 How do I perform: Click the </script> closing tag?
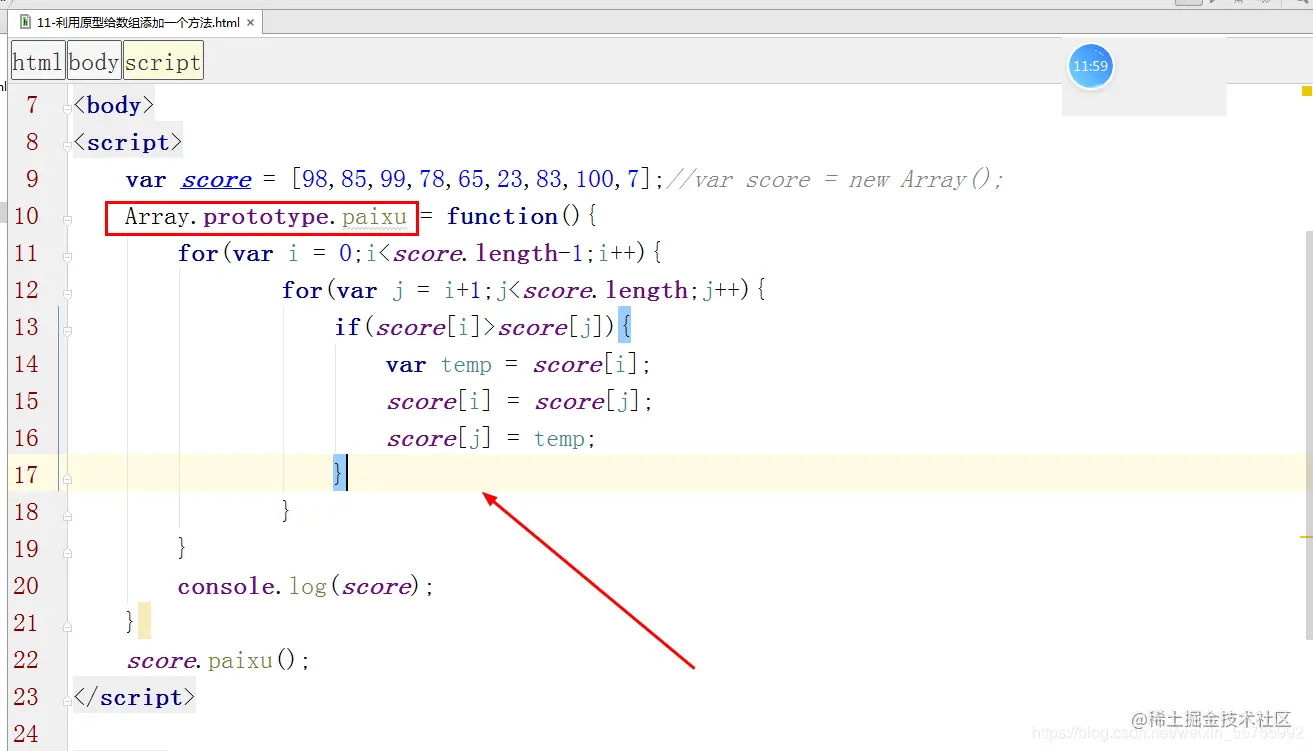click(x=135, y=697)
